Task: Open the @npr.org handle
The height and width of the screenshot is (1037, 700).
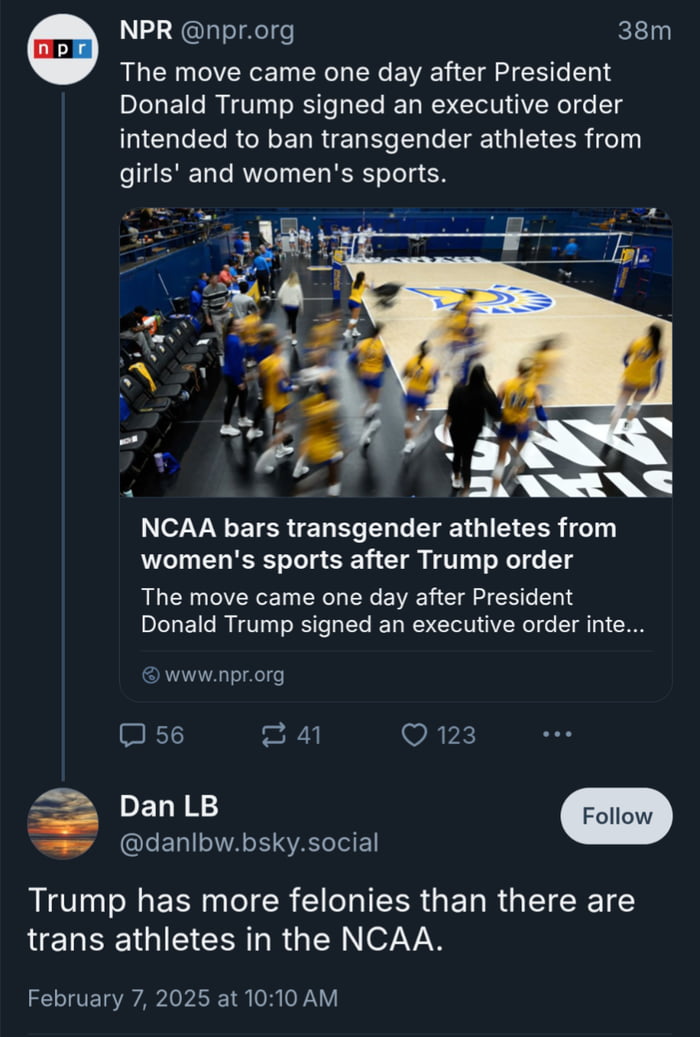Action: (x=237, y=32)
